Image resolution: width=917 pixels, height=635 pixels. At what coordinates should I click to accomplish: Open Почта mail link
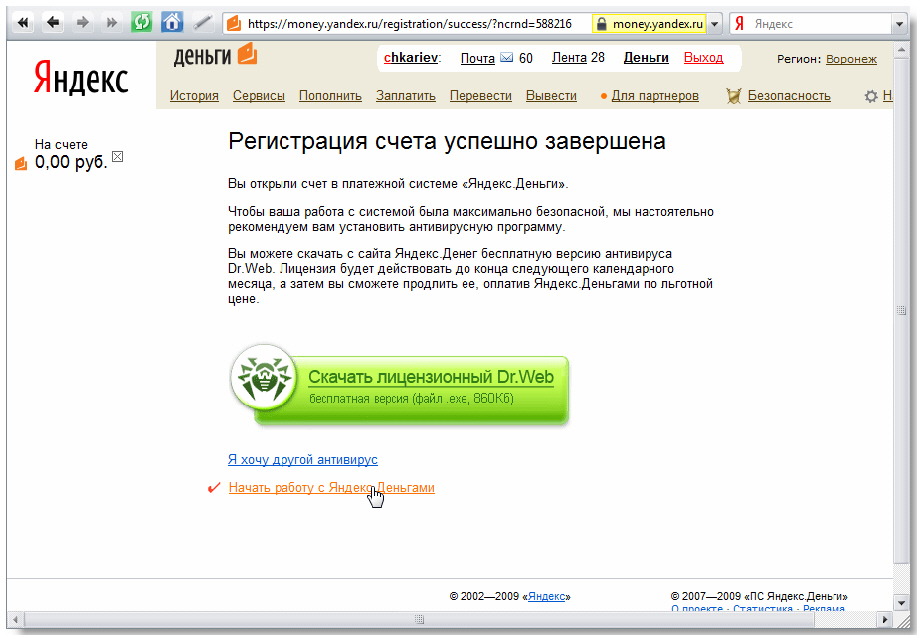[478, 58]
